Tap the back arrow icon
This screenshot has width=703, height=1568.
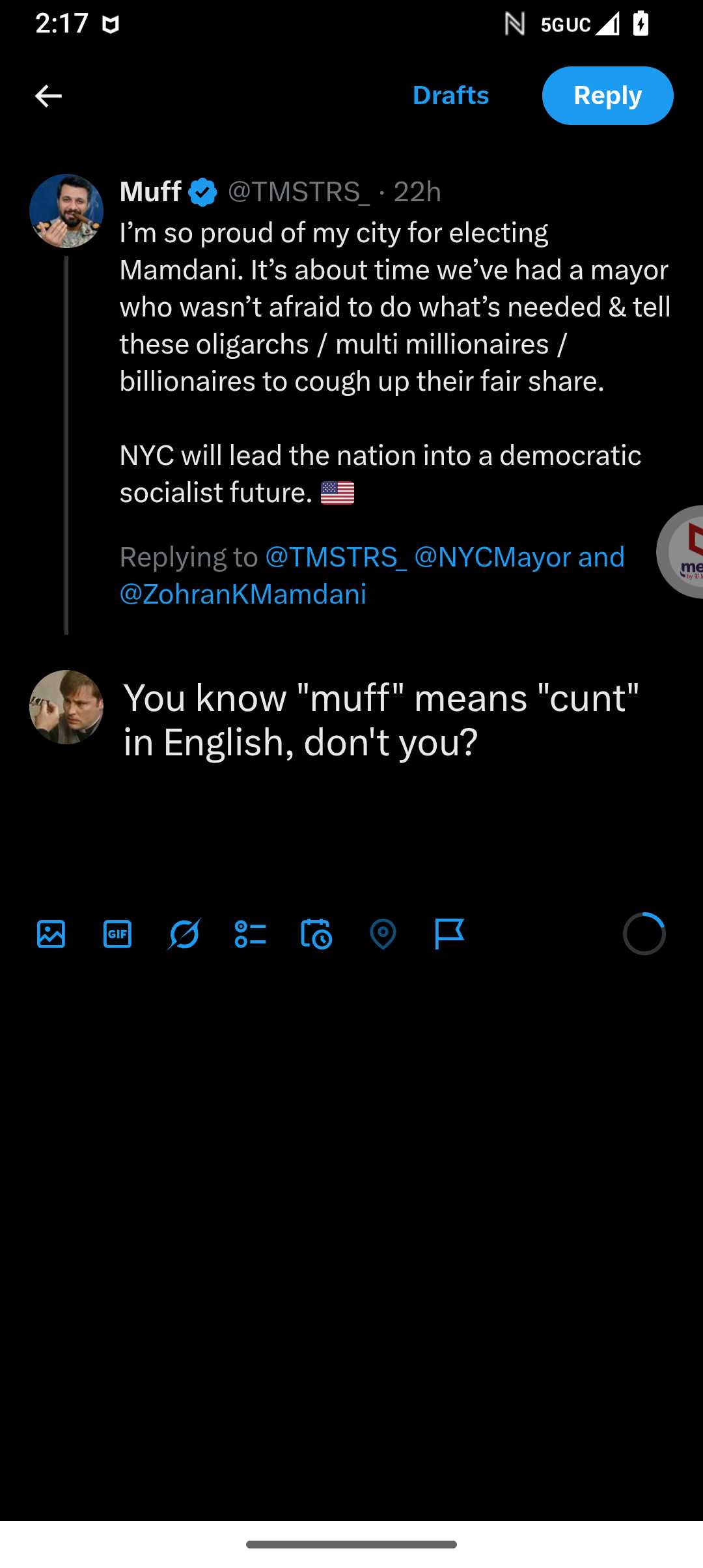click(48, 96)
